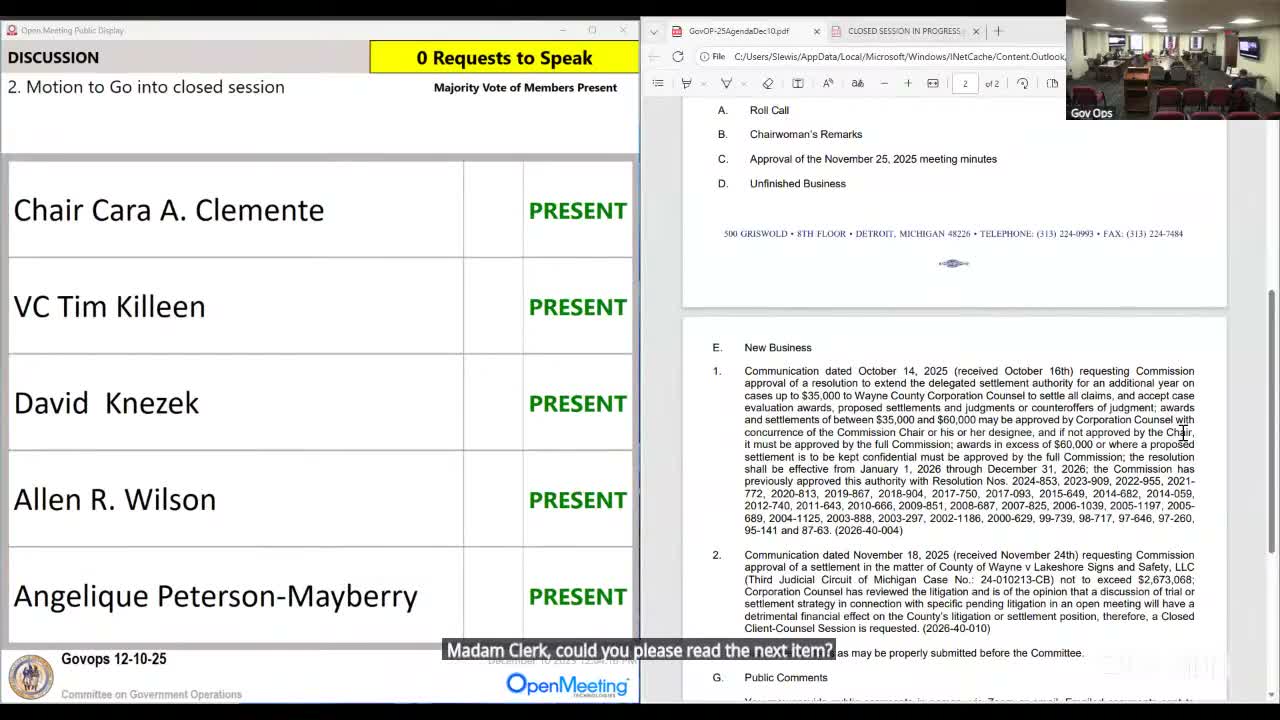Click the PDF vertical scrollbar thumb
This screenshot has width=1280, height=720.
(1272, 420)
